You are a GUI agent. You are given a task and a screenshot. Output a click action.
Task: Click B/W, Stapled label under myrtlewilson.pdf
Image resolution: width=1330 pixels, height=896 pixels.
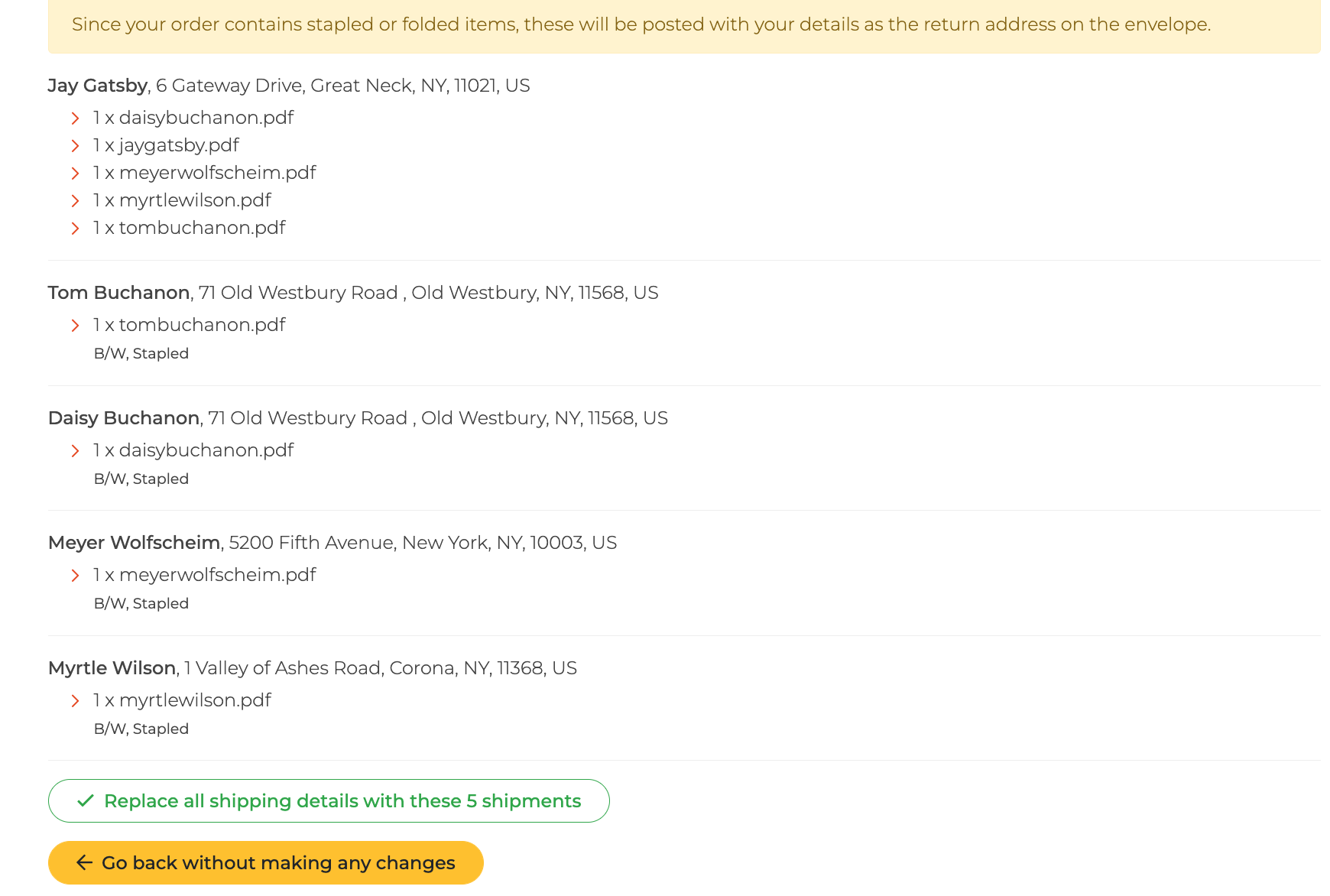tap(141, 729)
